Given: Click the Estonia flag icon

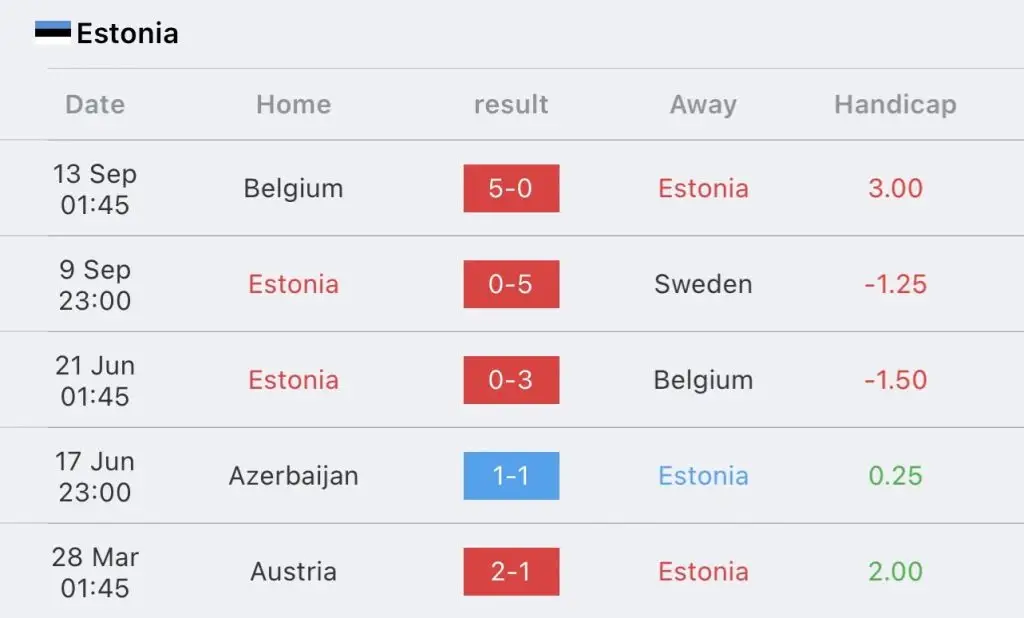Looking at the screenshot, I should coord(53,31).
